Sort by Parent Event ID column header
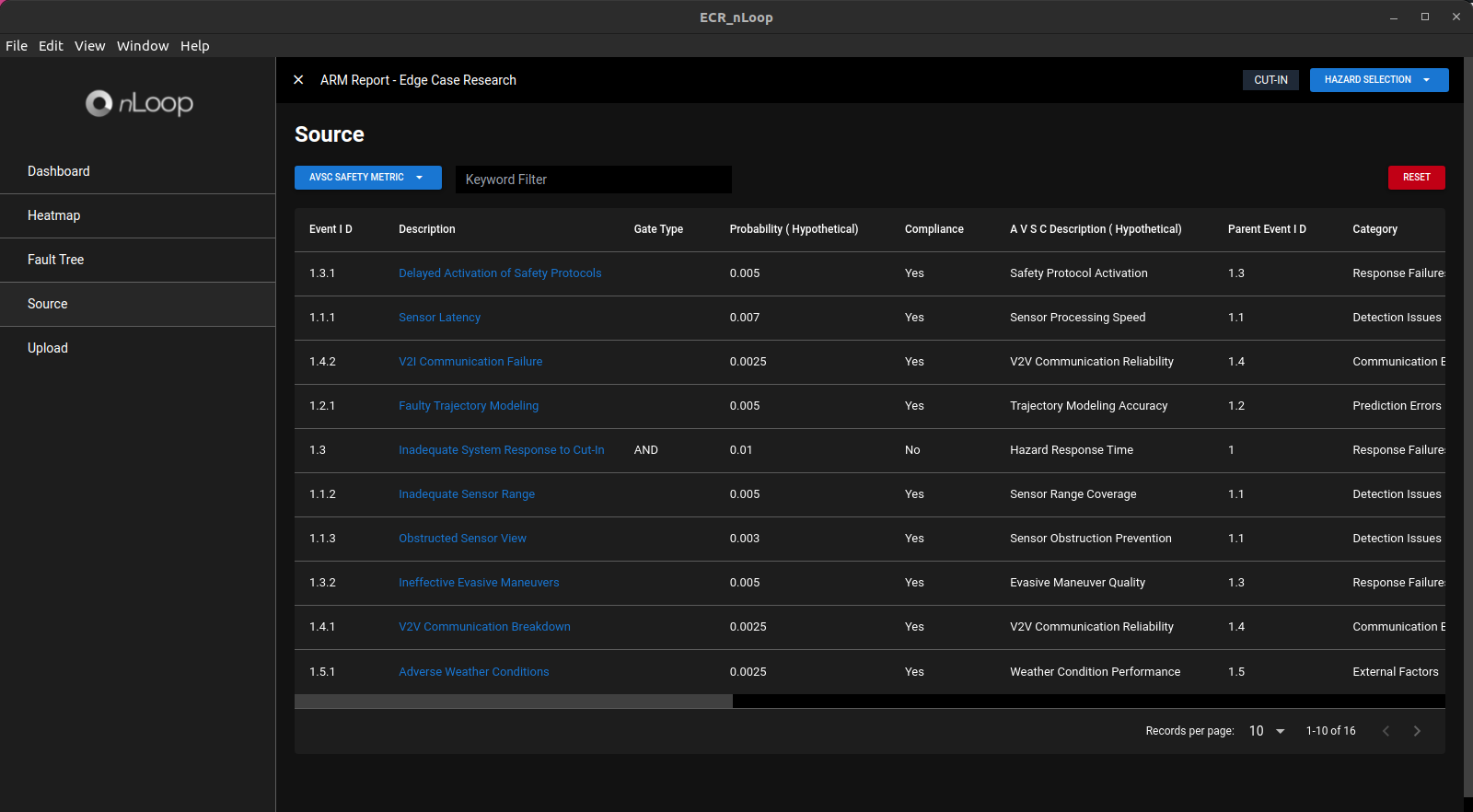Image resolution: width=1473 pixels, height=812 pixels. [x=1267, y=229]
